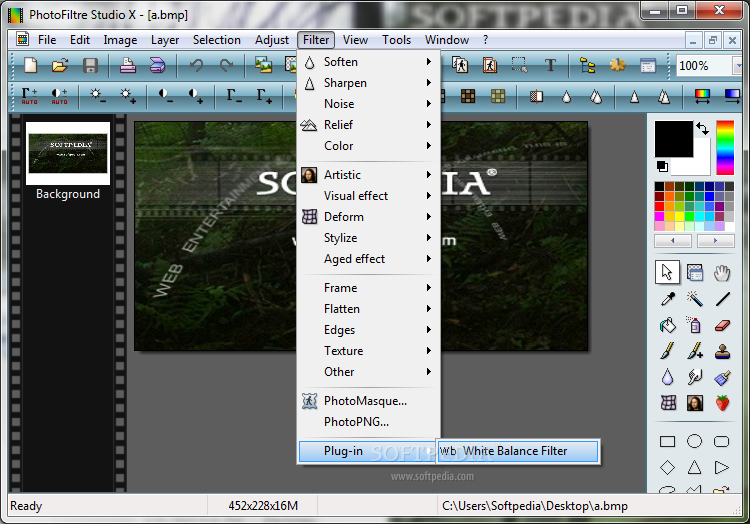Viewport: 750px width, 524px height.
Task: Increase contrast with half-circle plus icon
Action: click(x=195, y=96)
